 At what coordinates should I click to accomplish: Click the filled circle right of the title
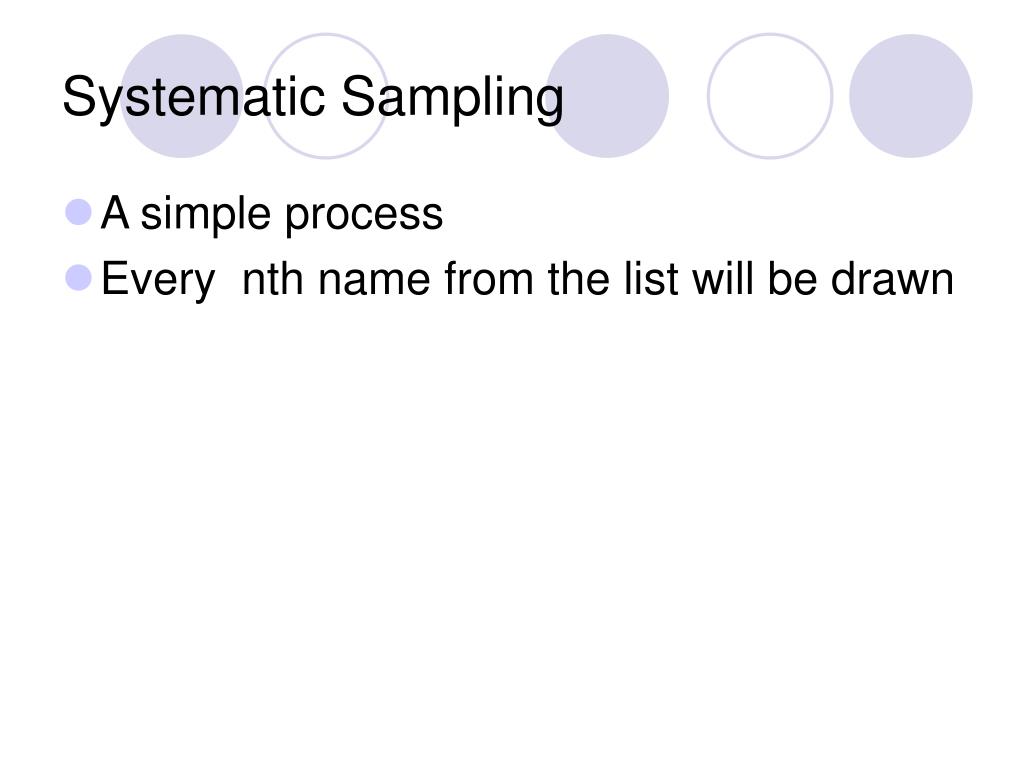click(x=607, y=96)
